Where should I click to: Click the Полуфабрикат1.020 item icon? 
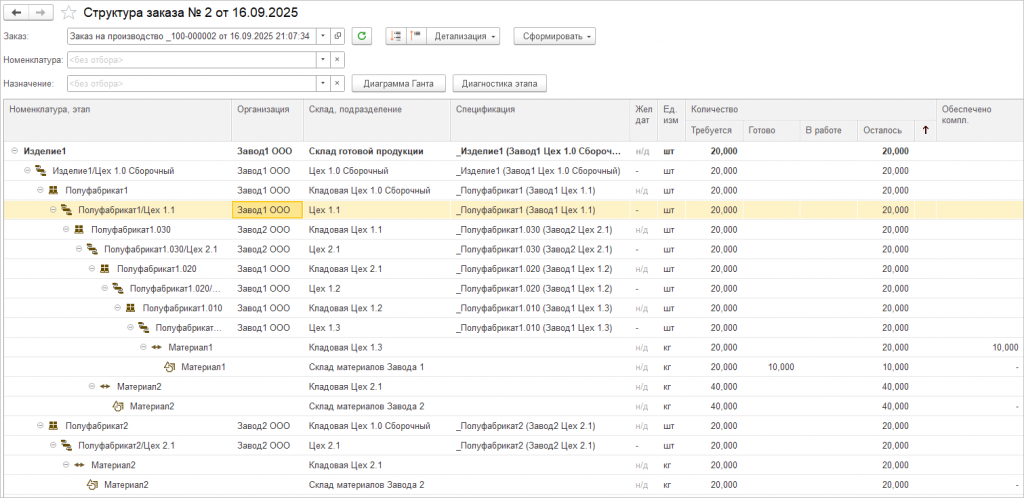pyautogui.click(x=105, y=269)
